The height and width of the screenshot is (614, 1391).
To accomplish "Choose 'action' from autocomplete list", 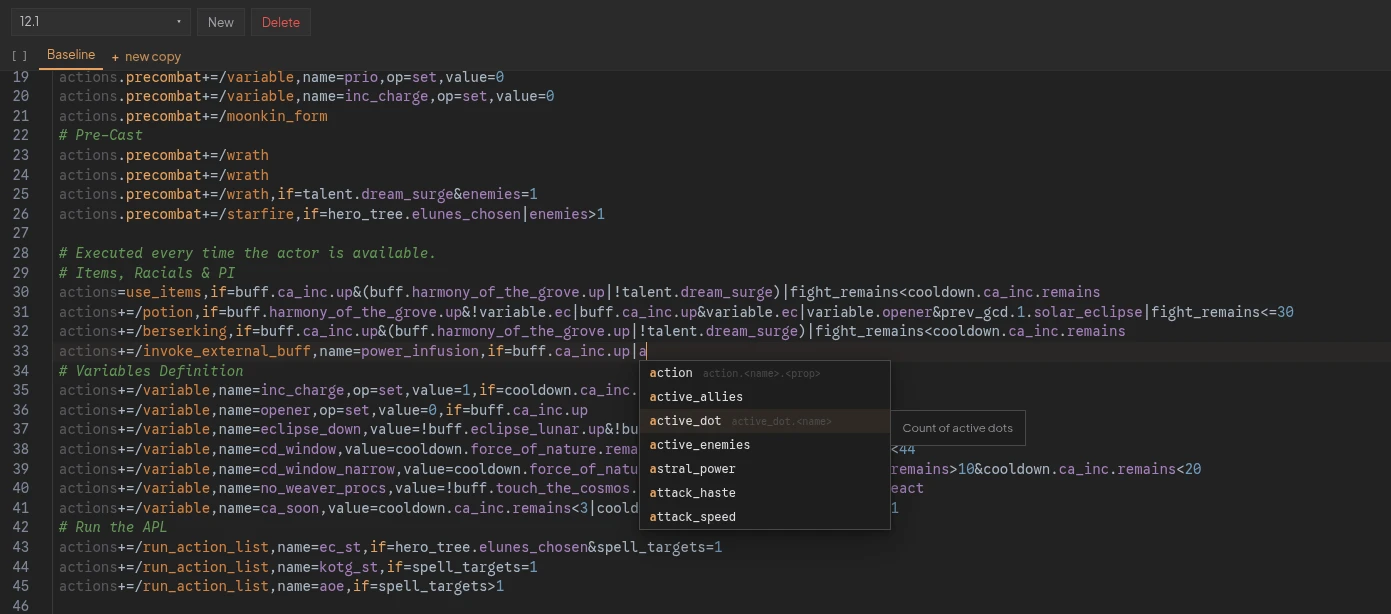I will tap(765, 373).
